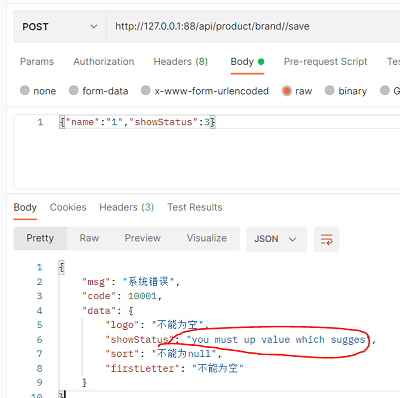Open the response Headers (3) tab

coord(126,207)
